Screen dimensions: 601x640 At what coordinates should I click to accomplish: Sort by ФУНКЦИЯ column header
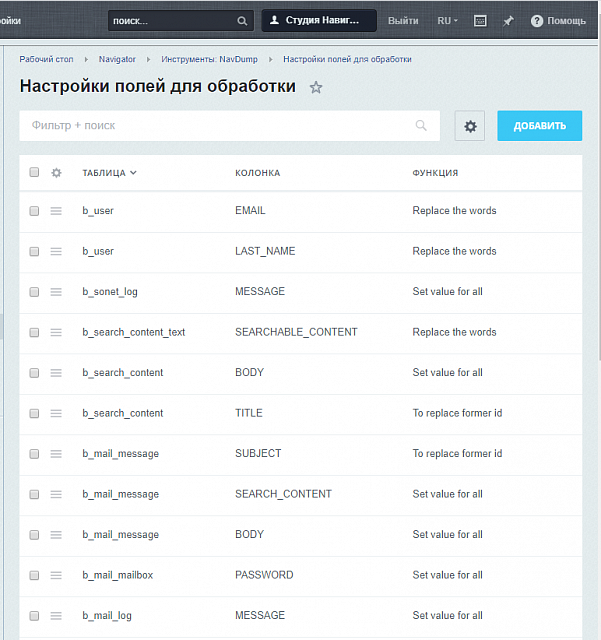[x=435, y=173]
